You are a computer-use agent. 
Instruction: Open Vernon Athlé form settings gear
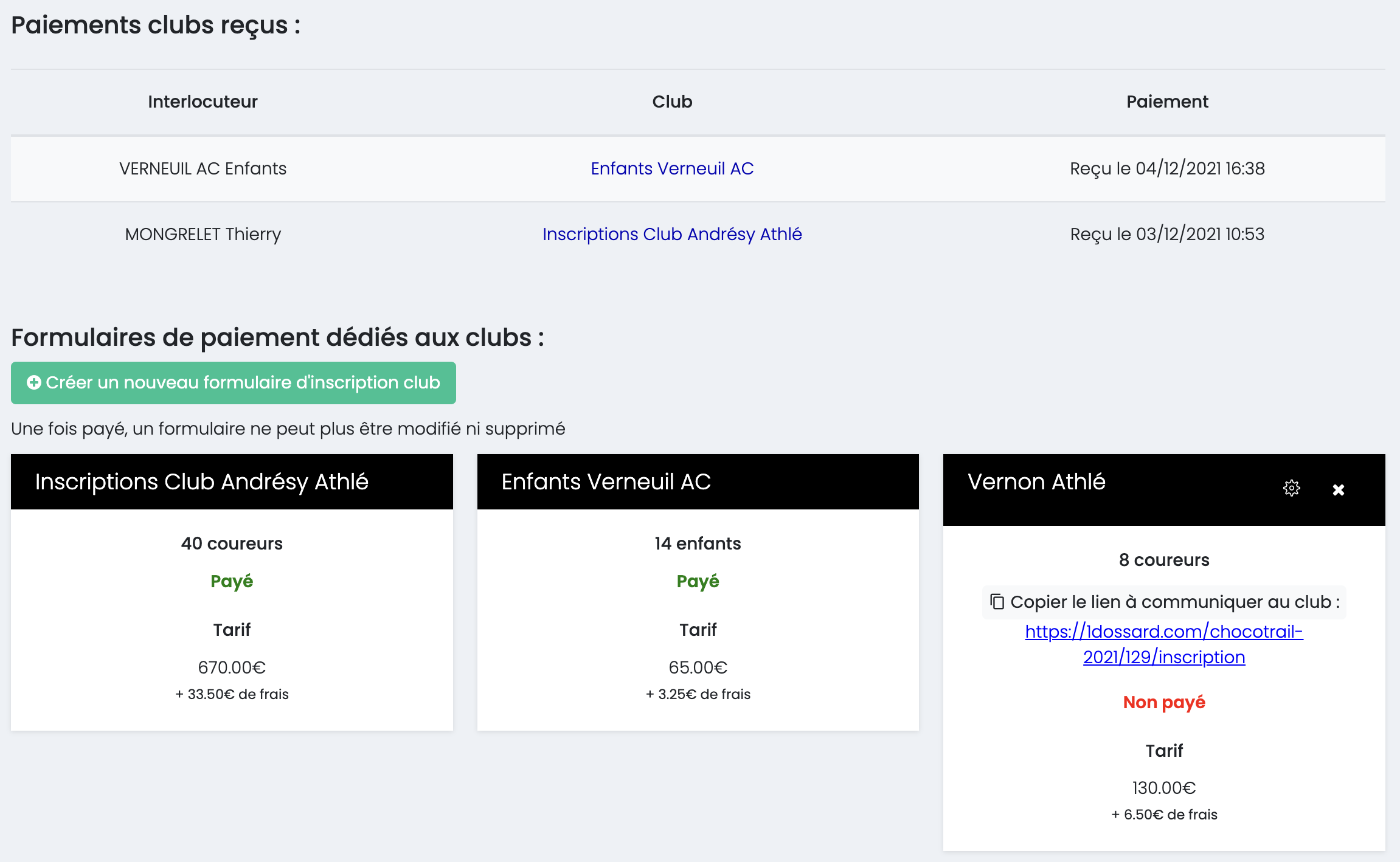click(x=1291, y=488)
